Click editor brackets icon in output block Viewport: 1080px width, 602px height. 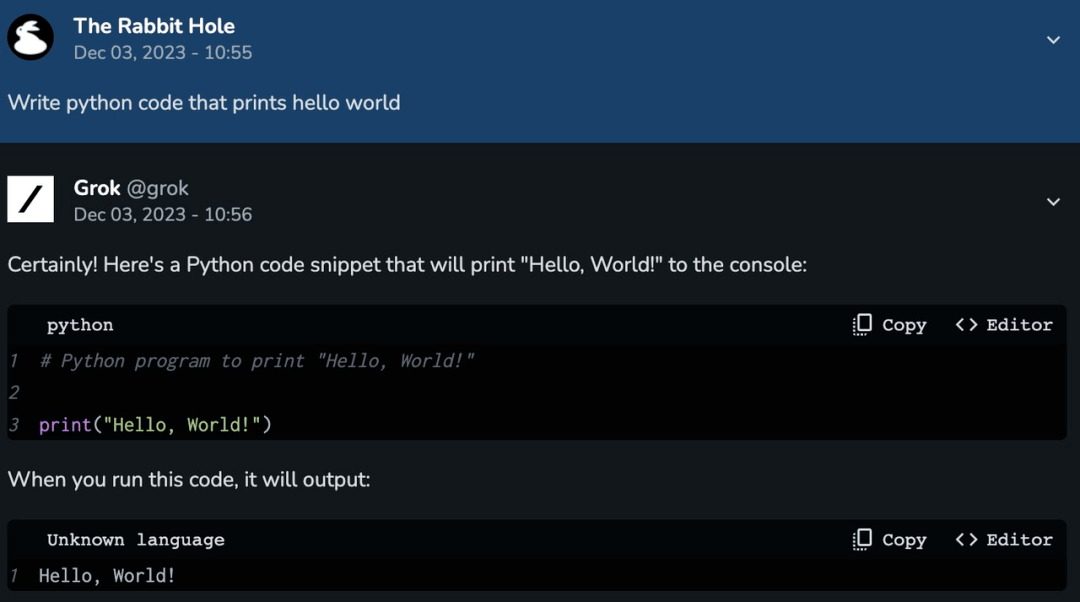tap(966, 539)
